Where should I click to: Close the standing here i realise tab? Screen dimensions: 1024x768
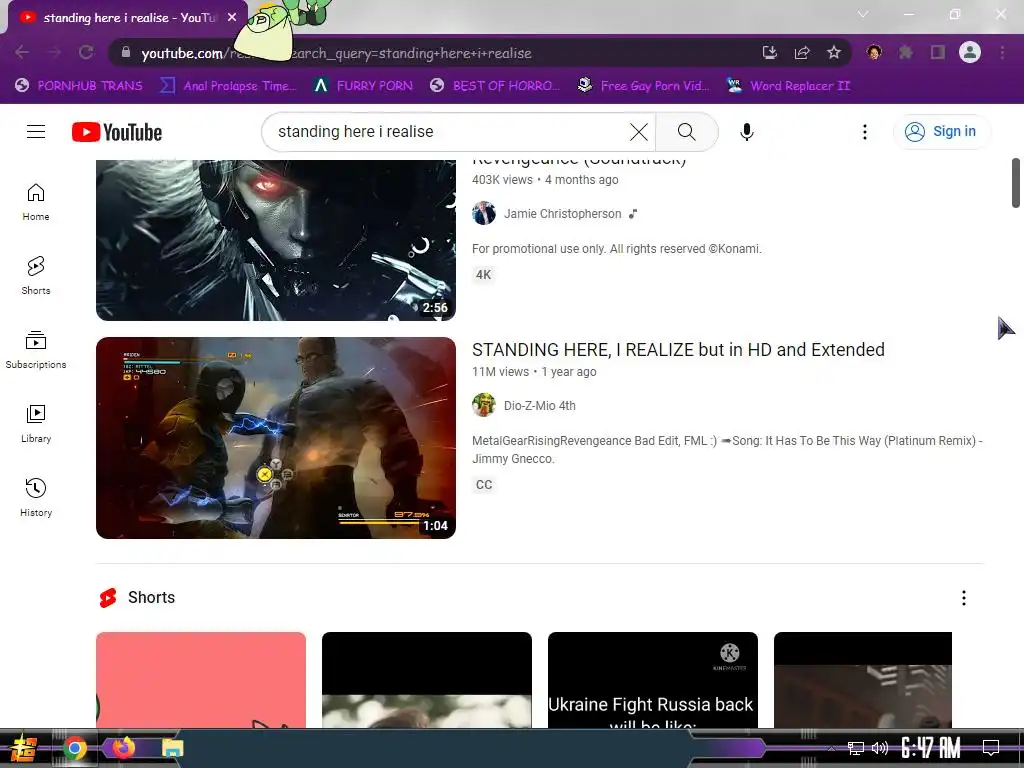232,18
